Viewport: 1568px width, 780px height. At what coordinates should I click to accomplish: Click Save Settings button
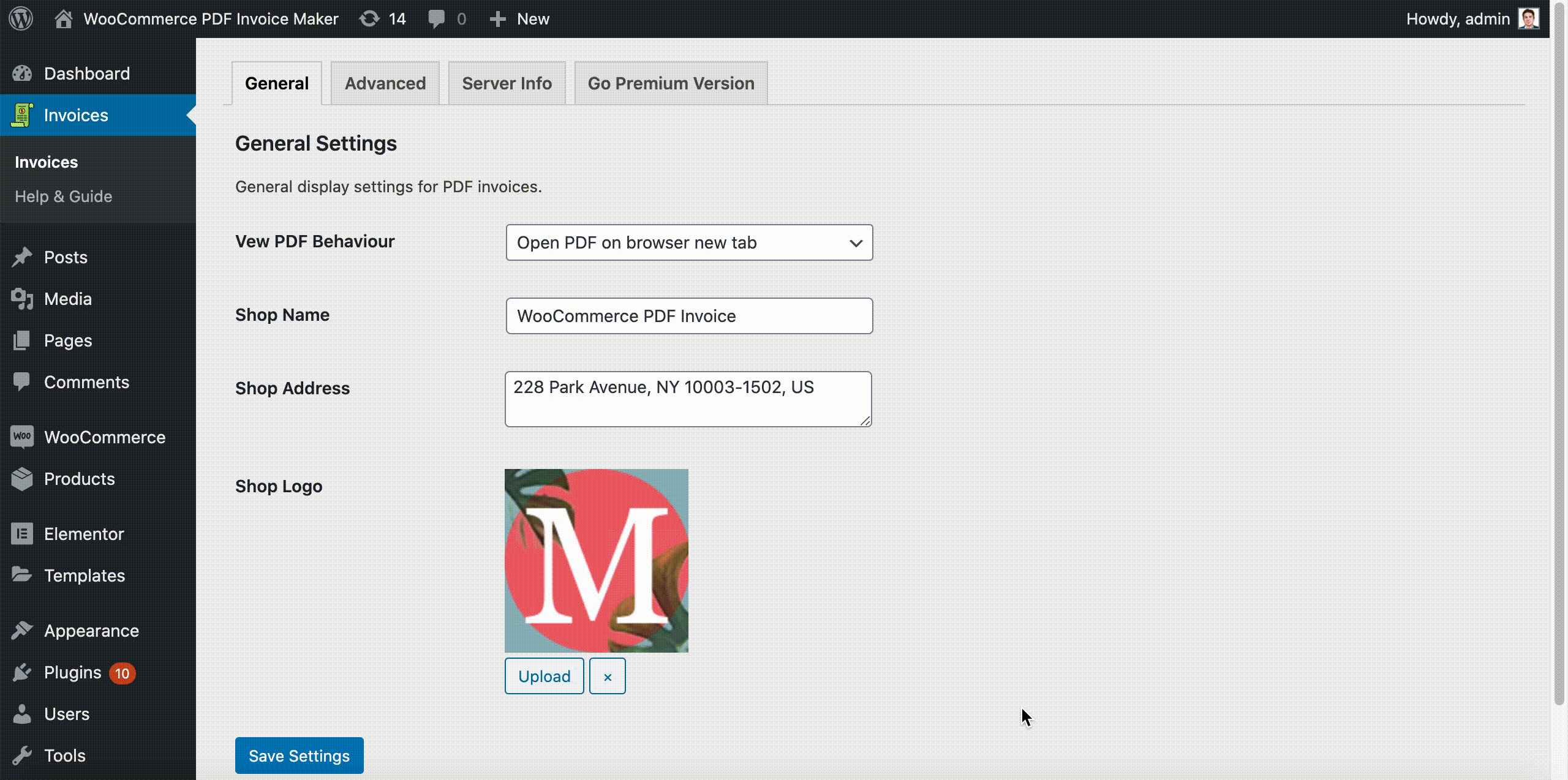tap(299, 756)
